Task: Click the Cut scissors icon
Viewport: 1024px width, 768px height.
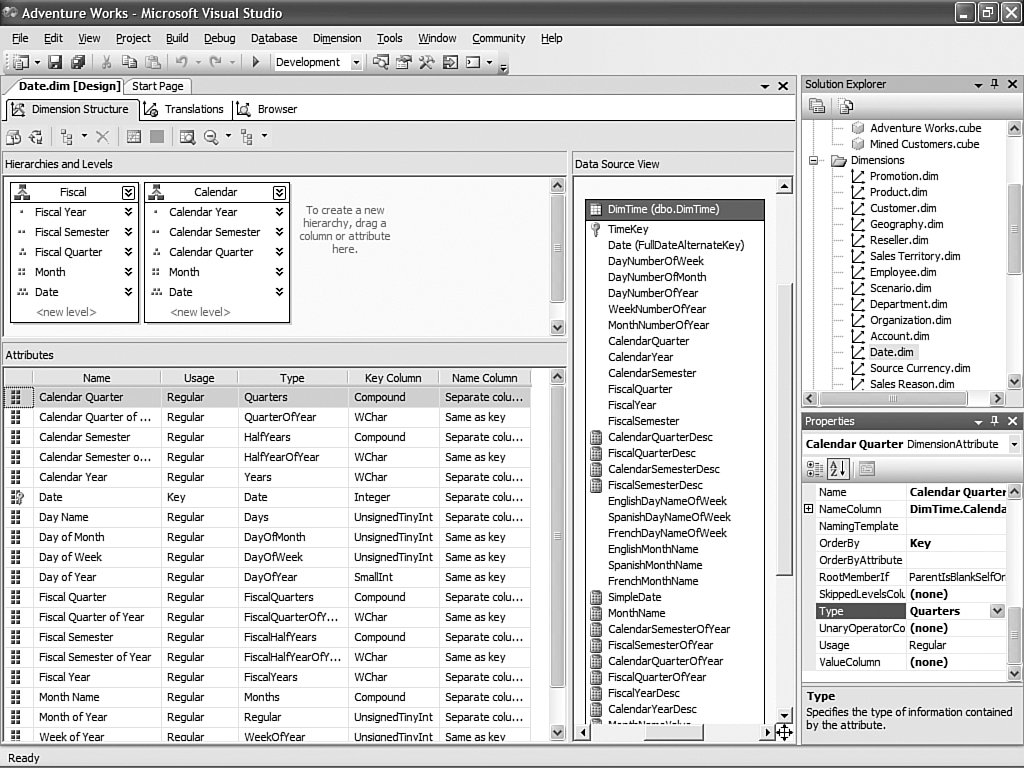Action: pyautogui.click(x=106, y=62)
